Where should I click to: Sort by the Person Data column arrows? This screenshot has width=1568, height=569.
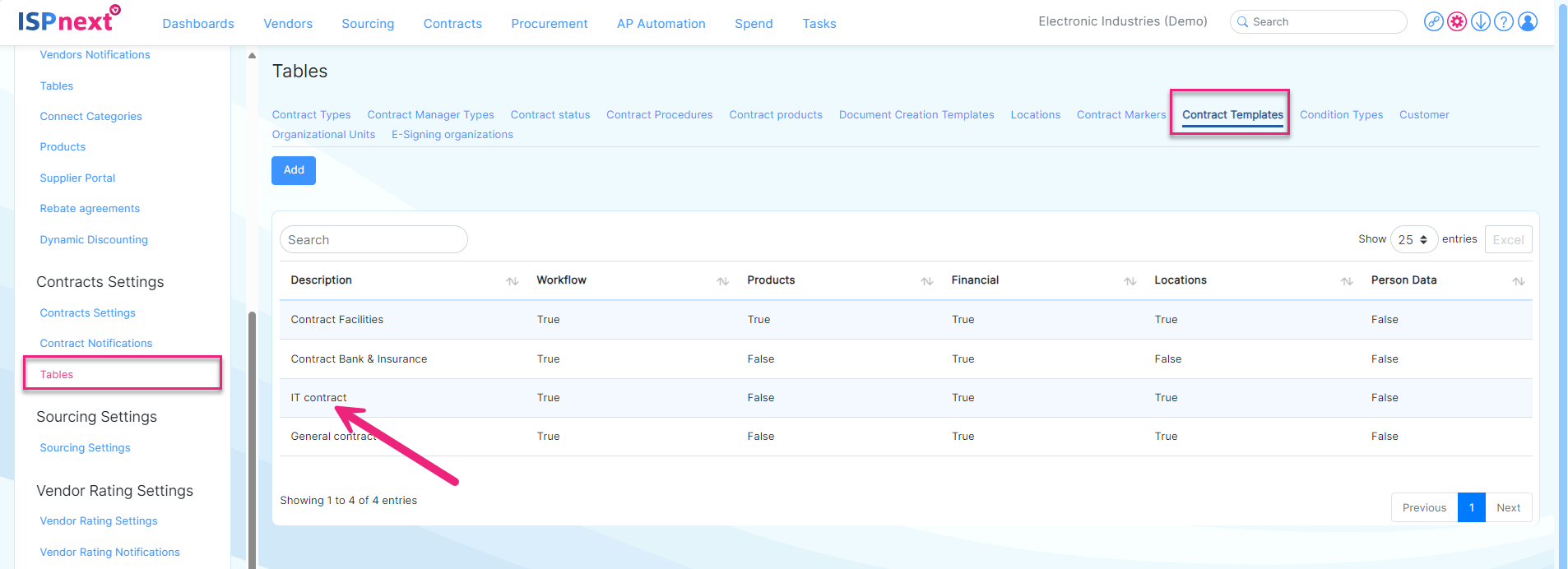coord(1519,281)
